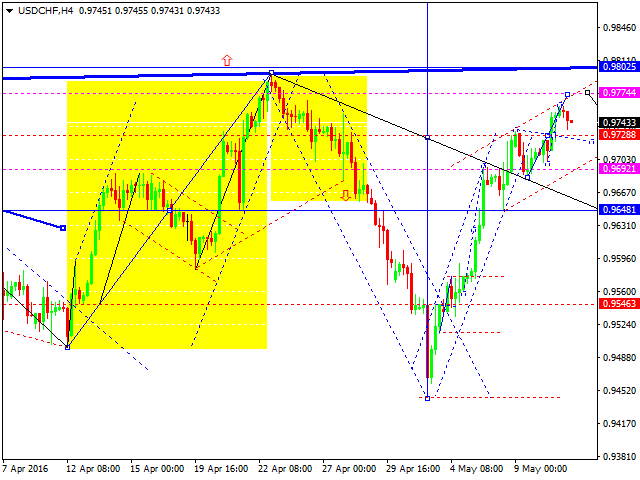Click the 7 Apr 2016 date label
The image size is (640, 480).
pyautogui.click(x=25, y=469)
